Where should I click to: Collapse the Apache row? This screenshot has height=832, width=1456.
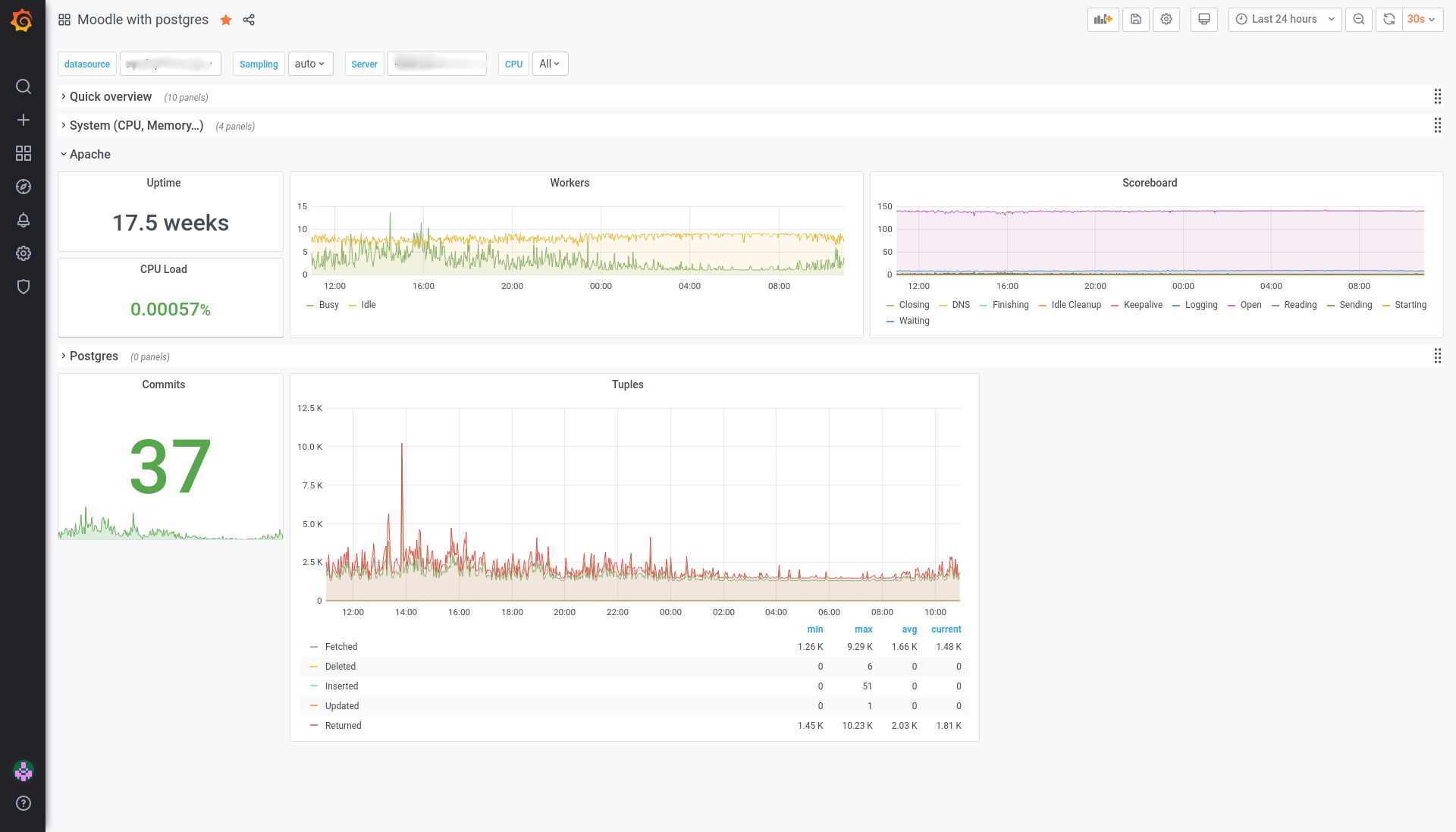(x=89, y=155)
